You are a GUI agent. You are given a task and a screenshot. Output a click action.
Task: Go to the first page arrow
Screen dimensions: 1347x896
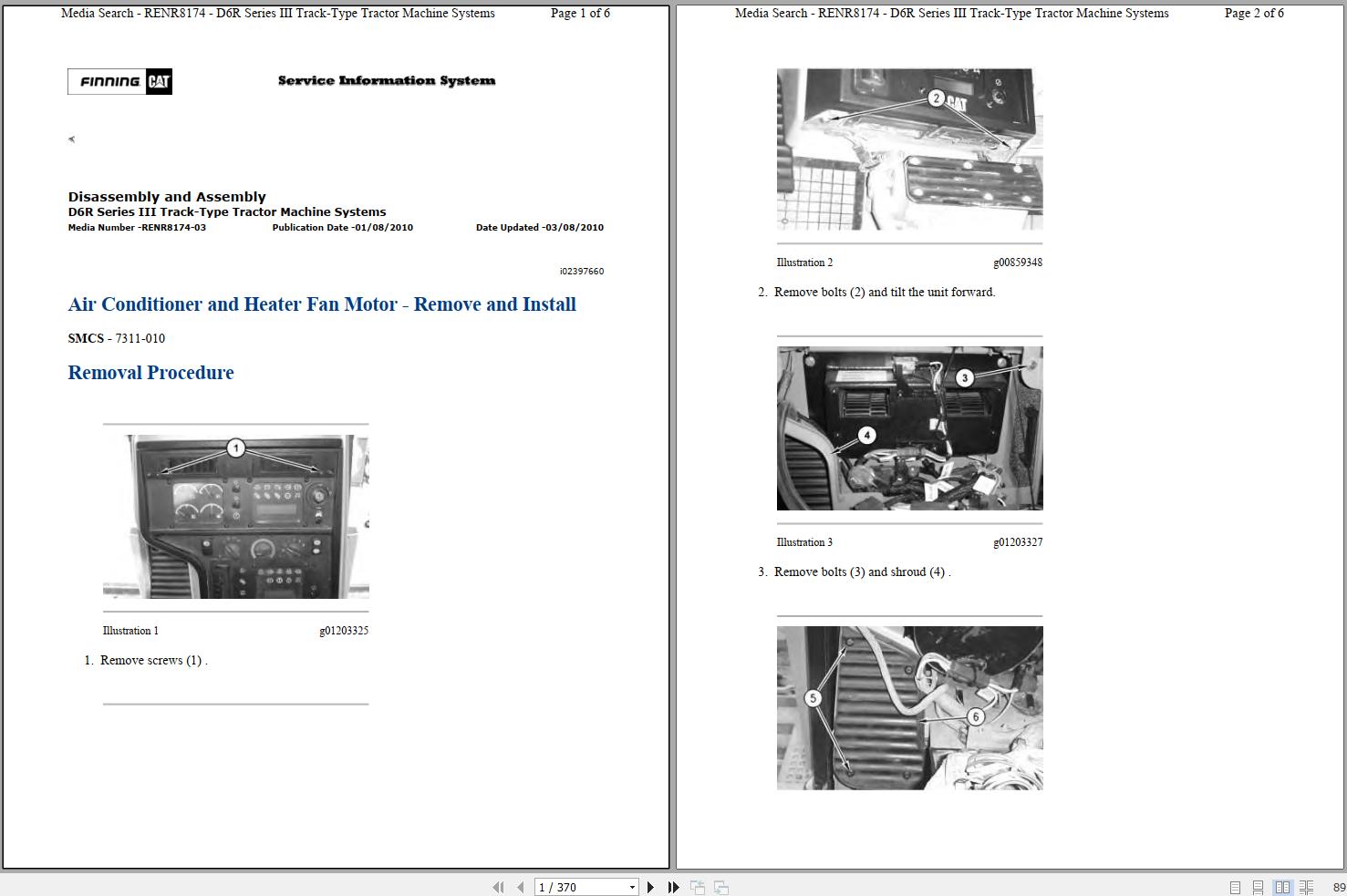(498, 887)
